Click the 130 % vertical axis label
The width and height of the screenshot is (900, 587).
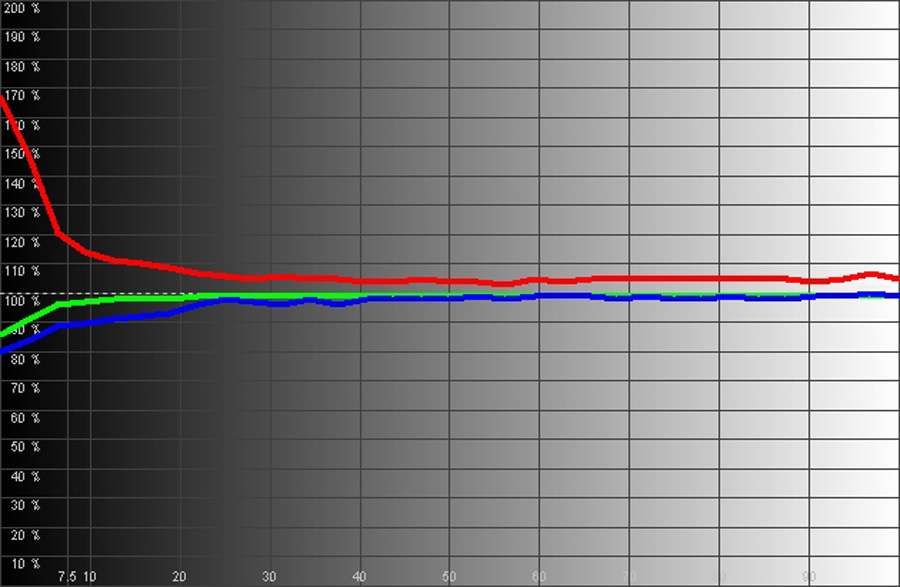click(x=20, y=213)
